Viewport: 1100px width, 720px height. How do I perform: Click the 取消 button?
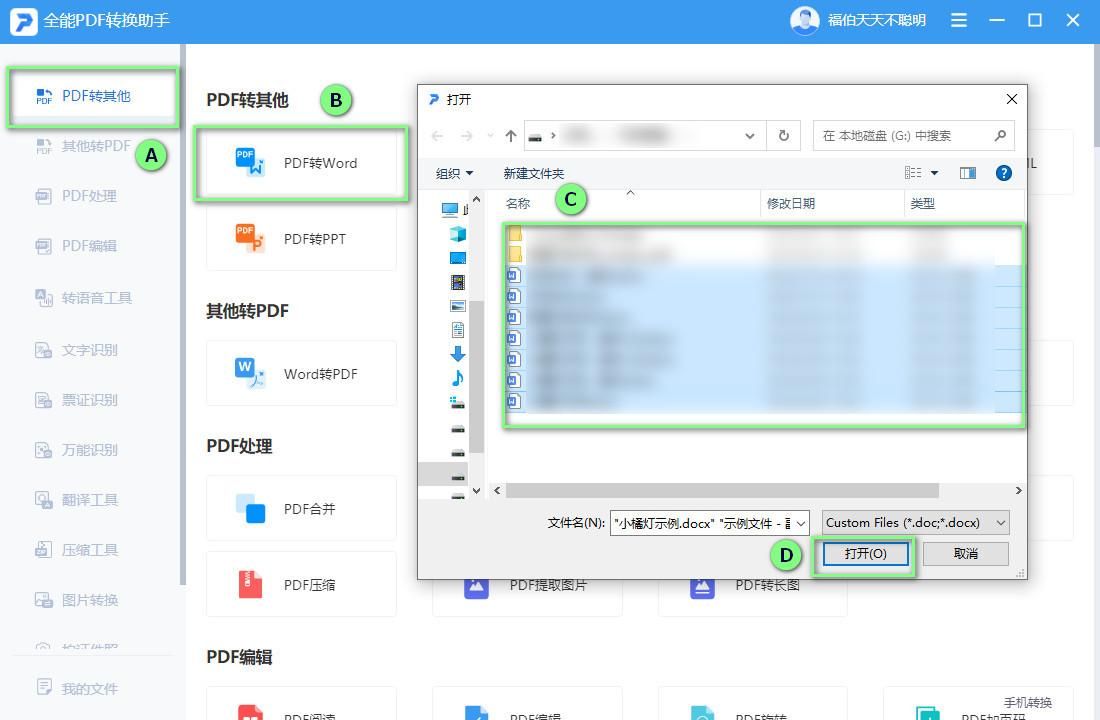tap(964, 553)
